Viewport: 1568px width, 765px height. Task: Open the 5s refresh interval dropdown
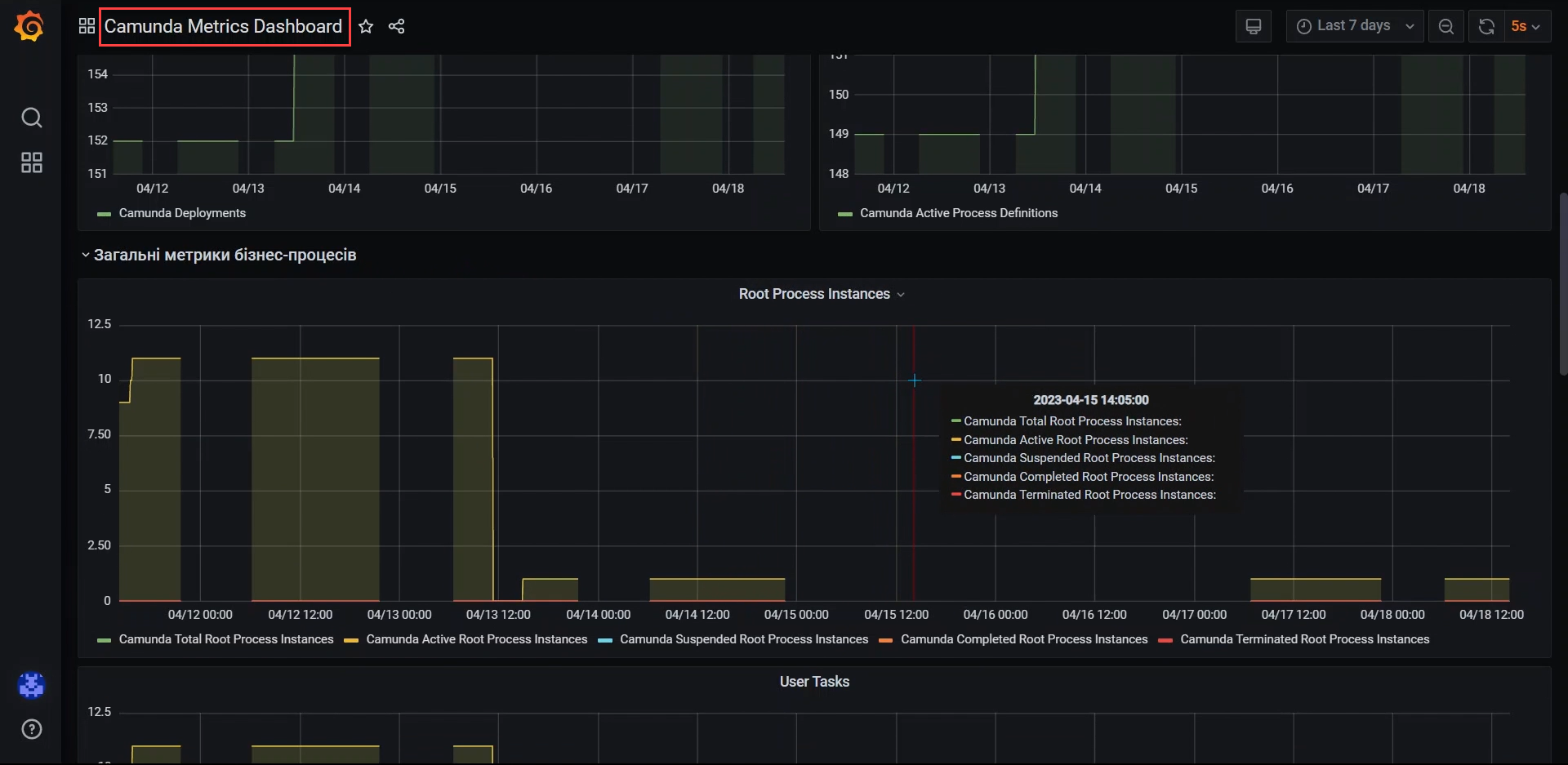click(1526, 26)
